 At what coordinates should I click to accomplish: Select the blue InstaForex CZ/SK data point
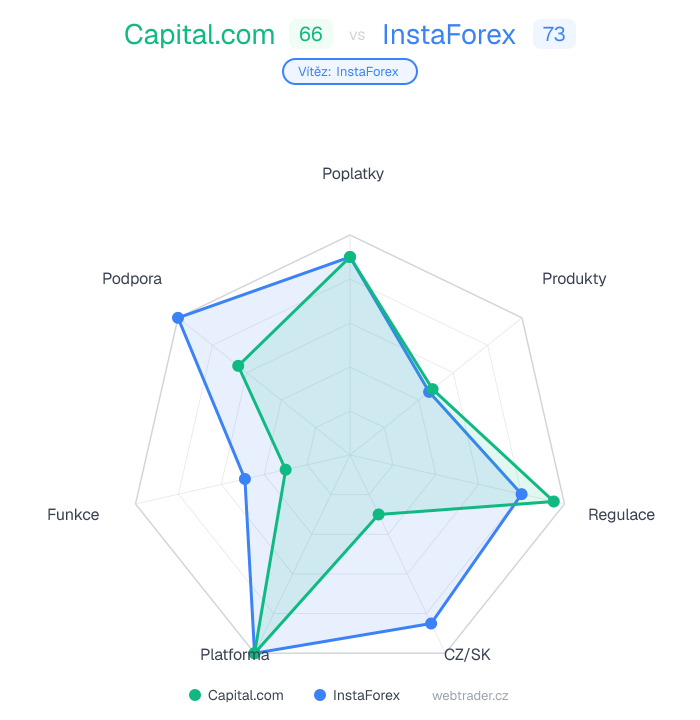tap(431, 623)
